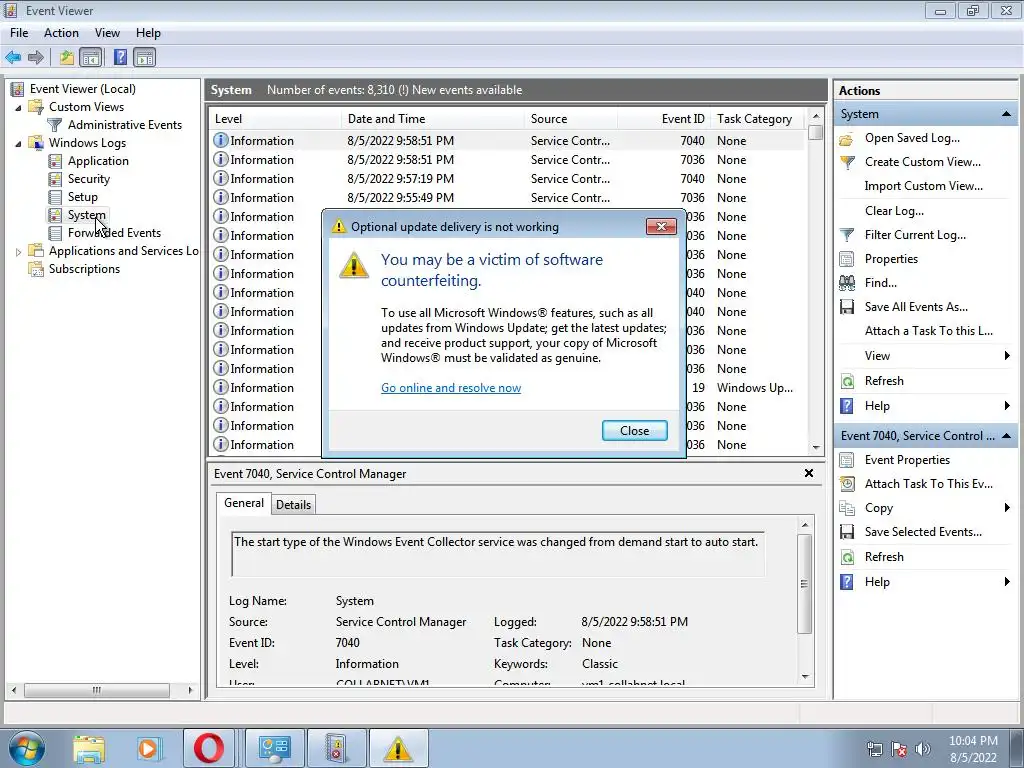Click Clear Log action
The height and width of the screenshot is (768, 1024).
coord(894,211)
